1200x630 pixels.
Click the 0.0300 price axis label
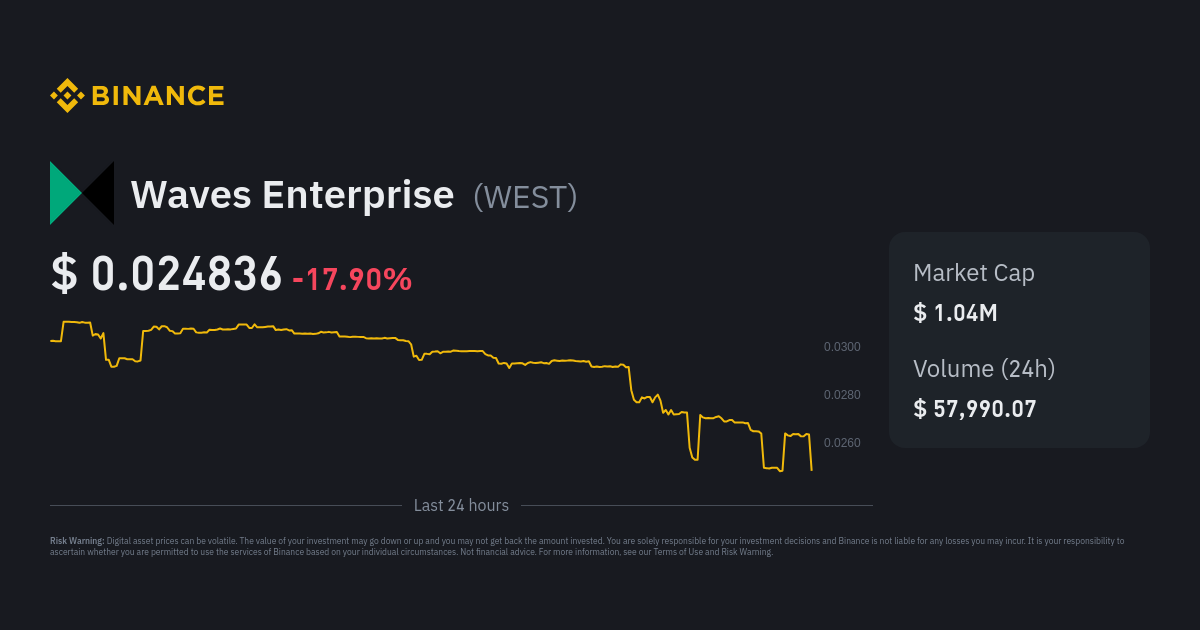842,347
